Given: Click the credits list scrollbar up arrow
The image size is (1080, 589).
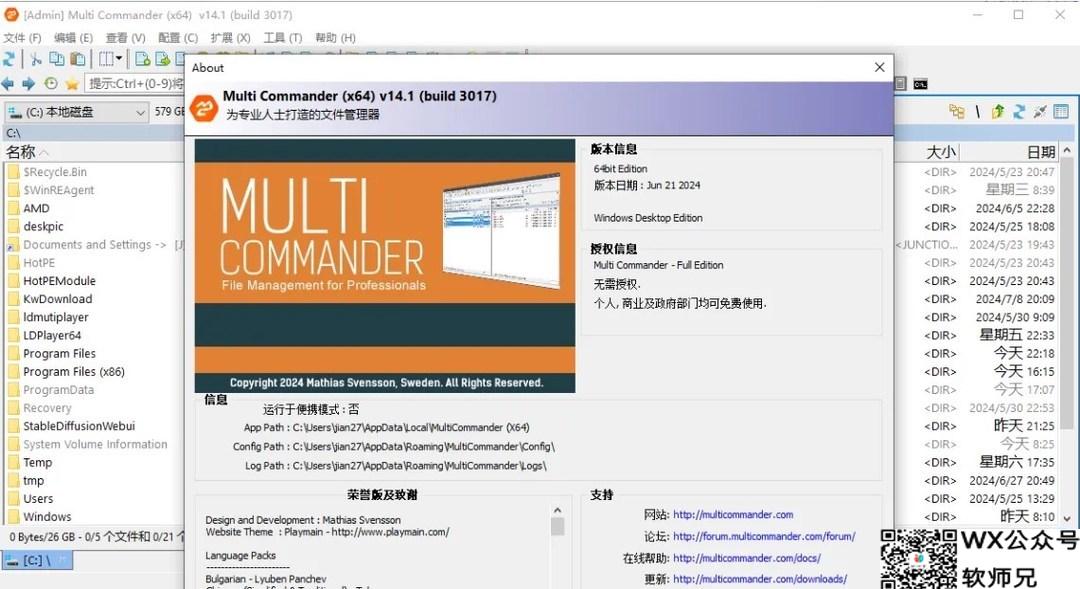Looking at the screenshot, I should pos(557,510).
